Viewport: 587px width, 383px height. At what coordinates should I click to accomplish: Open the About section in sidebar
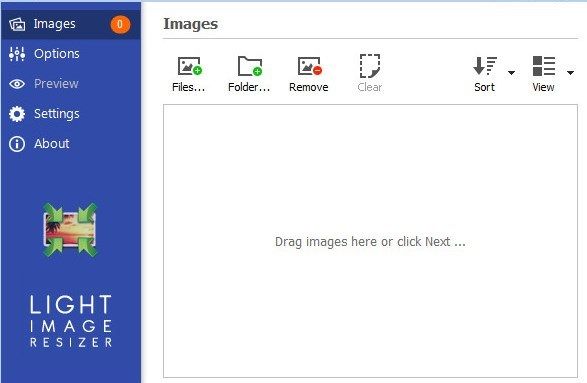coord(71,144)
